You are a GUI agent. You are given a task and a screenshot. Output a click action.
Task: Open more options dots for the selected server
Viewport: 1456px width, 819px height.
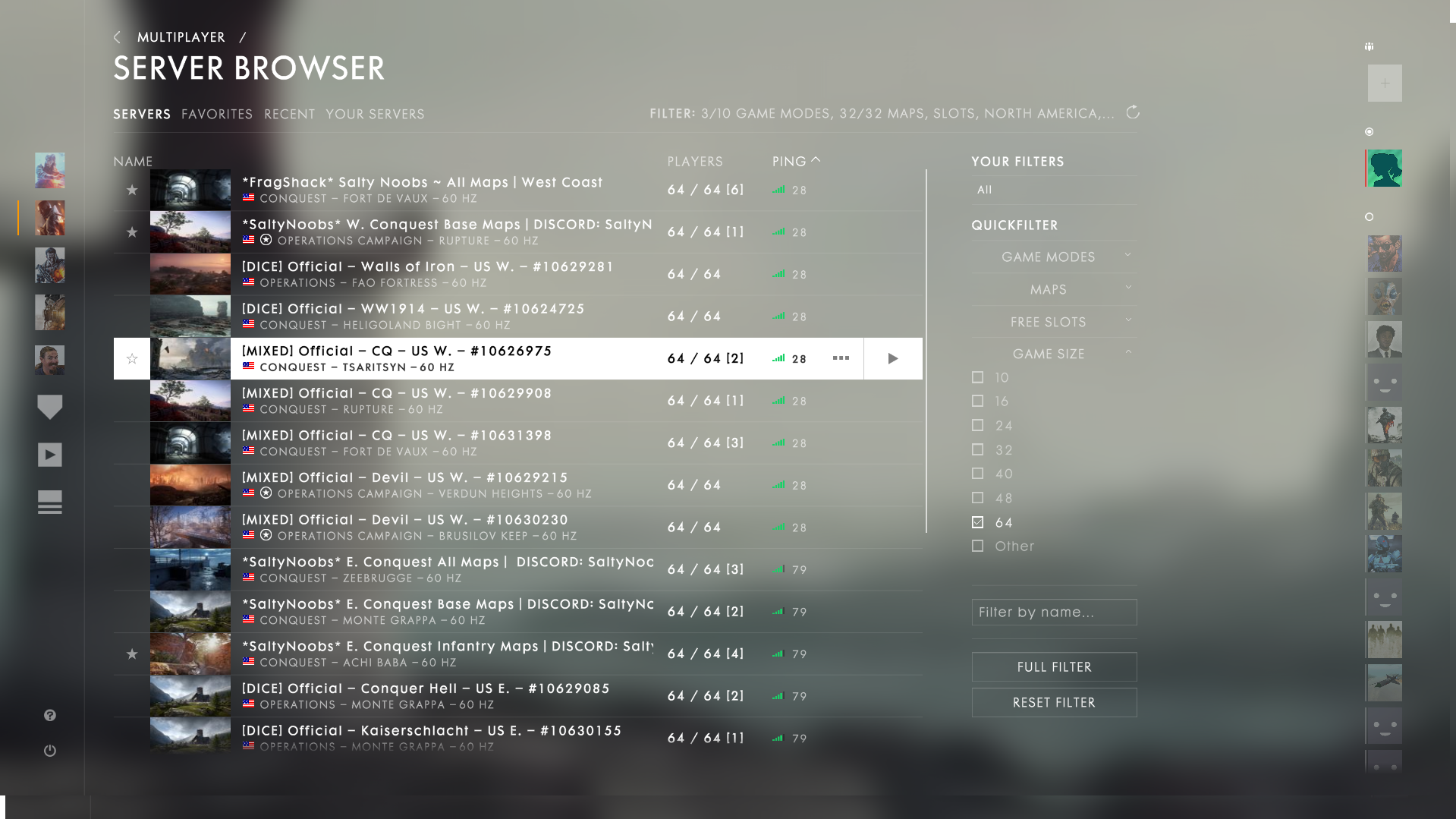pos(841,358)
